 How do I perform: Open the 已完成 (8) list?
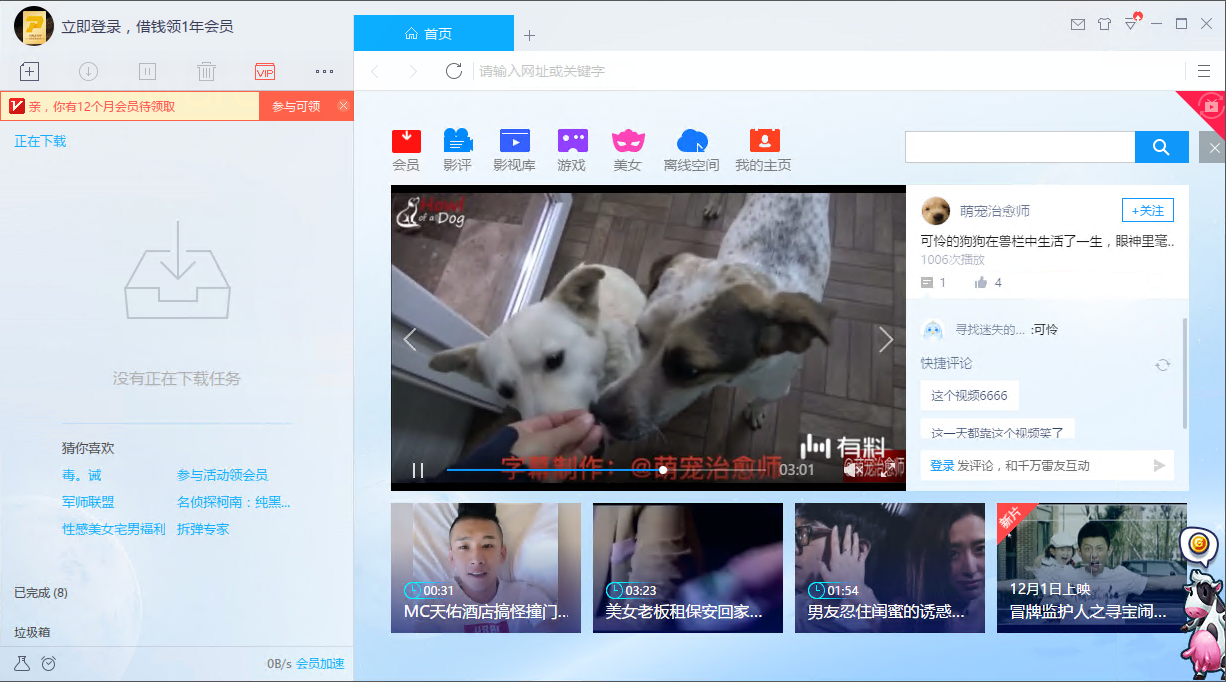(41, 593)
